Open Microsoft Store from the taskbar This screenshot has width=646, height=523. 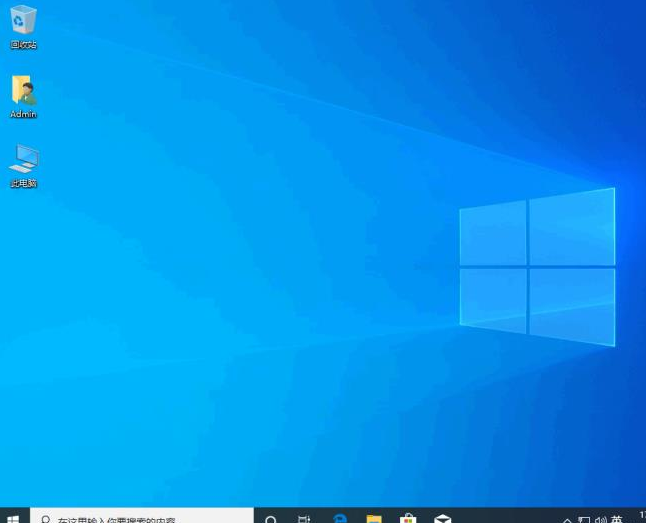point(408,518)
